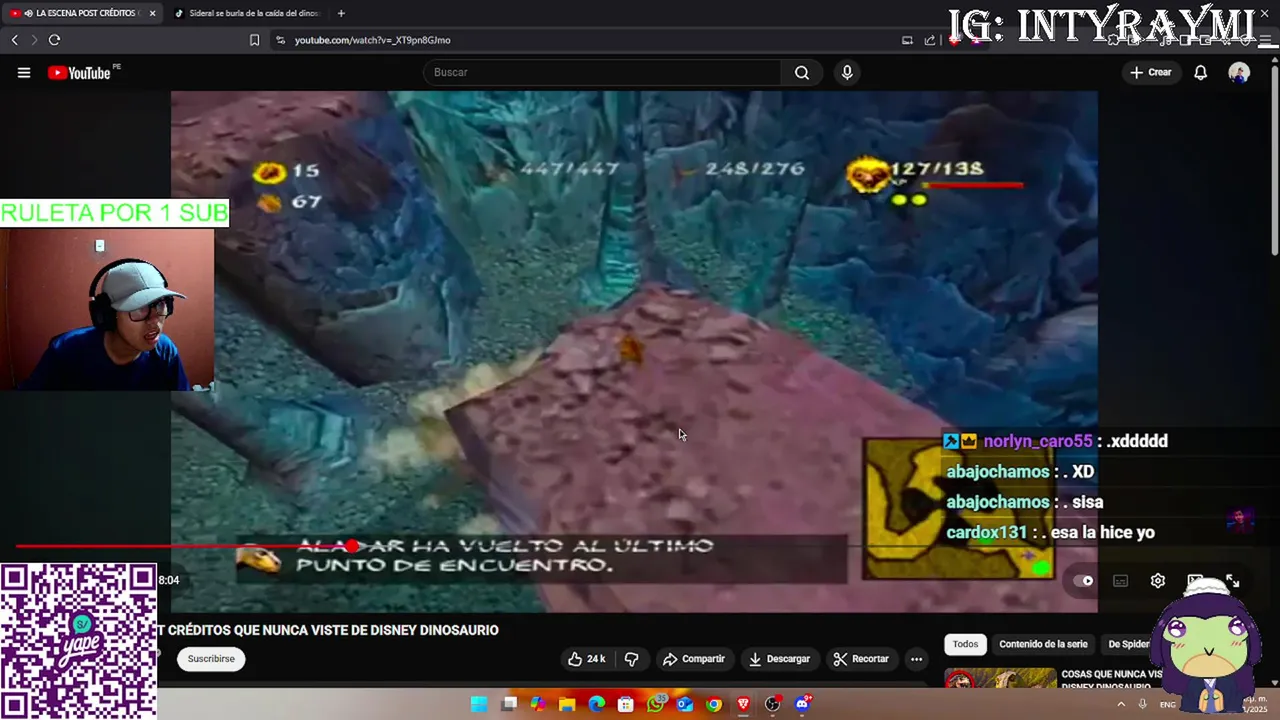Image resolution: width=1280 pixels, height=720 pixels.
Task: Open Outlook from the taskbar
Action: [685, 704]
